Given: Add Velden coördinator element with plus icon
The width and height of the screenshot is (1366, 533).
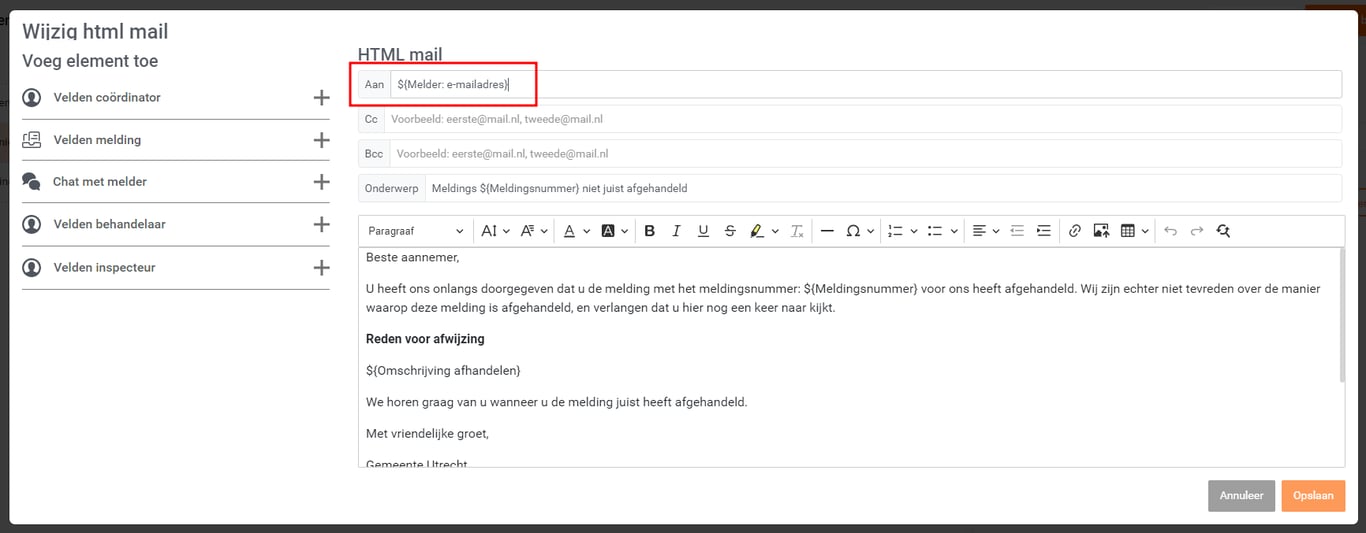Looking at the screenshot, I should coord(321,98).
